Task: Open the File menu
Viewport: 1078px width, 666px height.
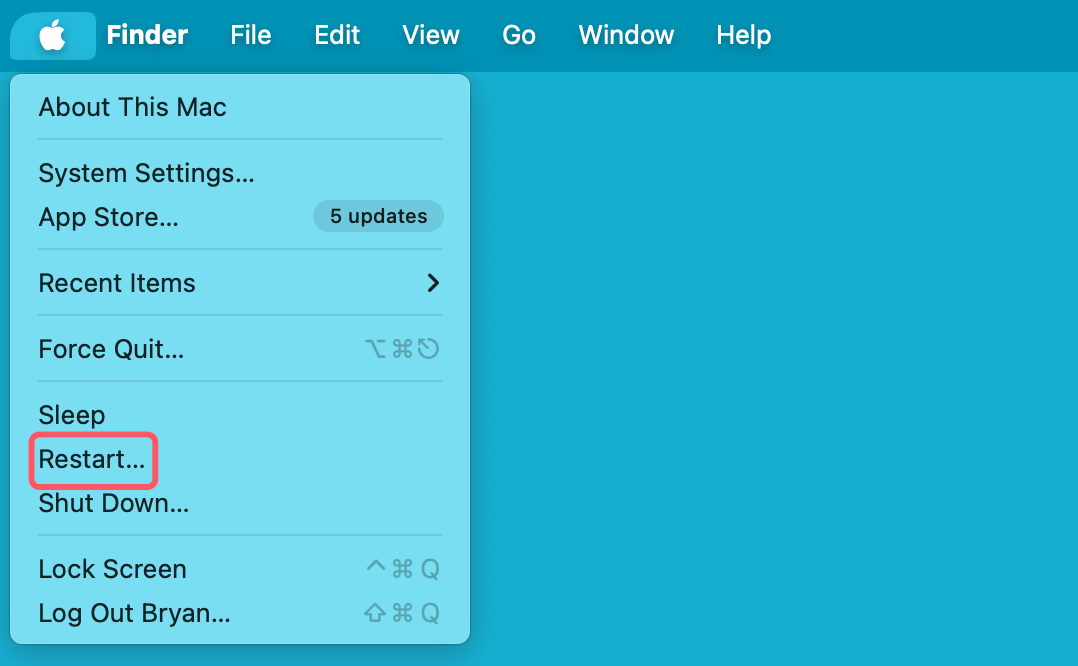Action: pos(250,35)
